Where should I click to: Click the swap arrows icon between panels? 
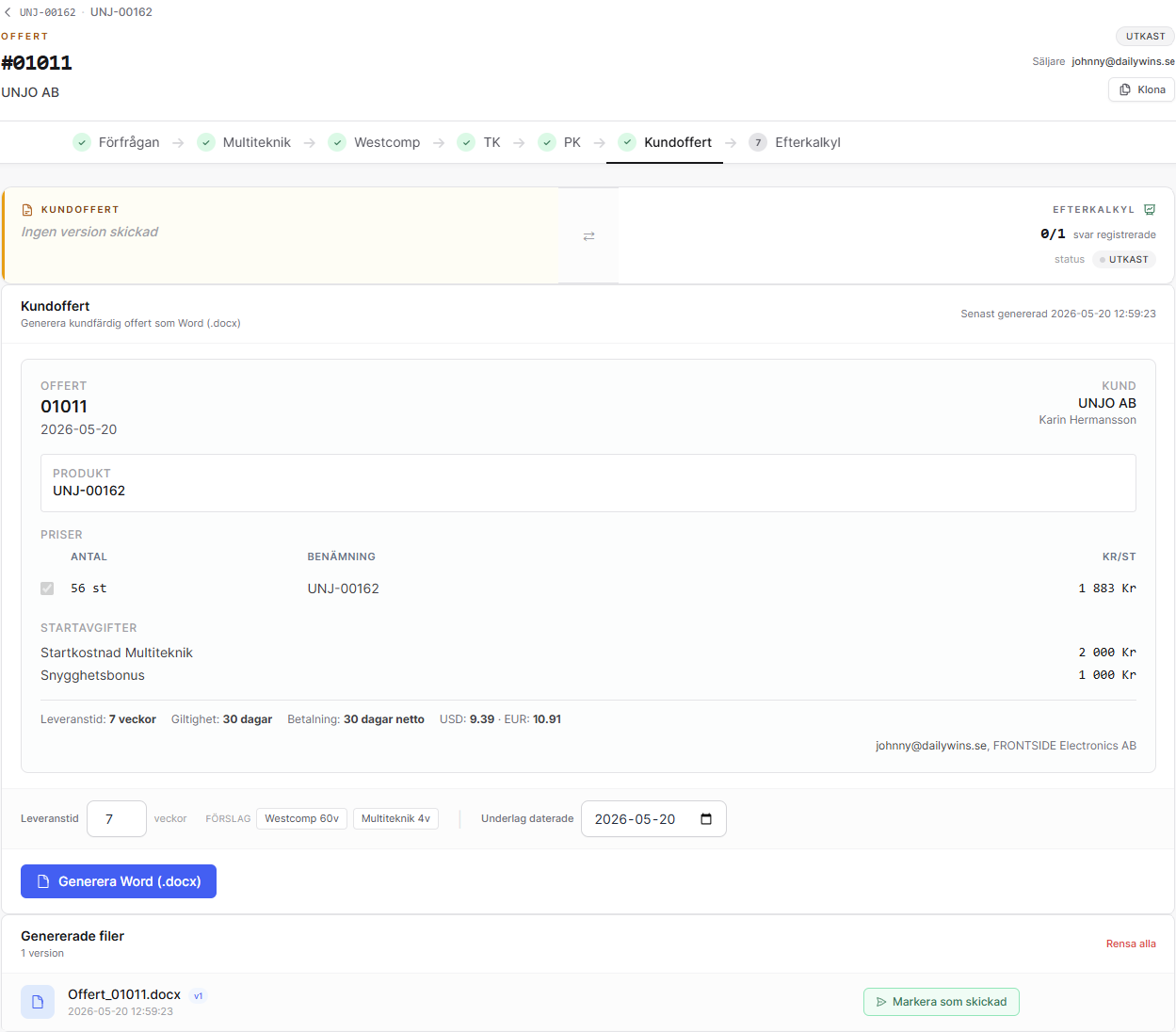588,236
